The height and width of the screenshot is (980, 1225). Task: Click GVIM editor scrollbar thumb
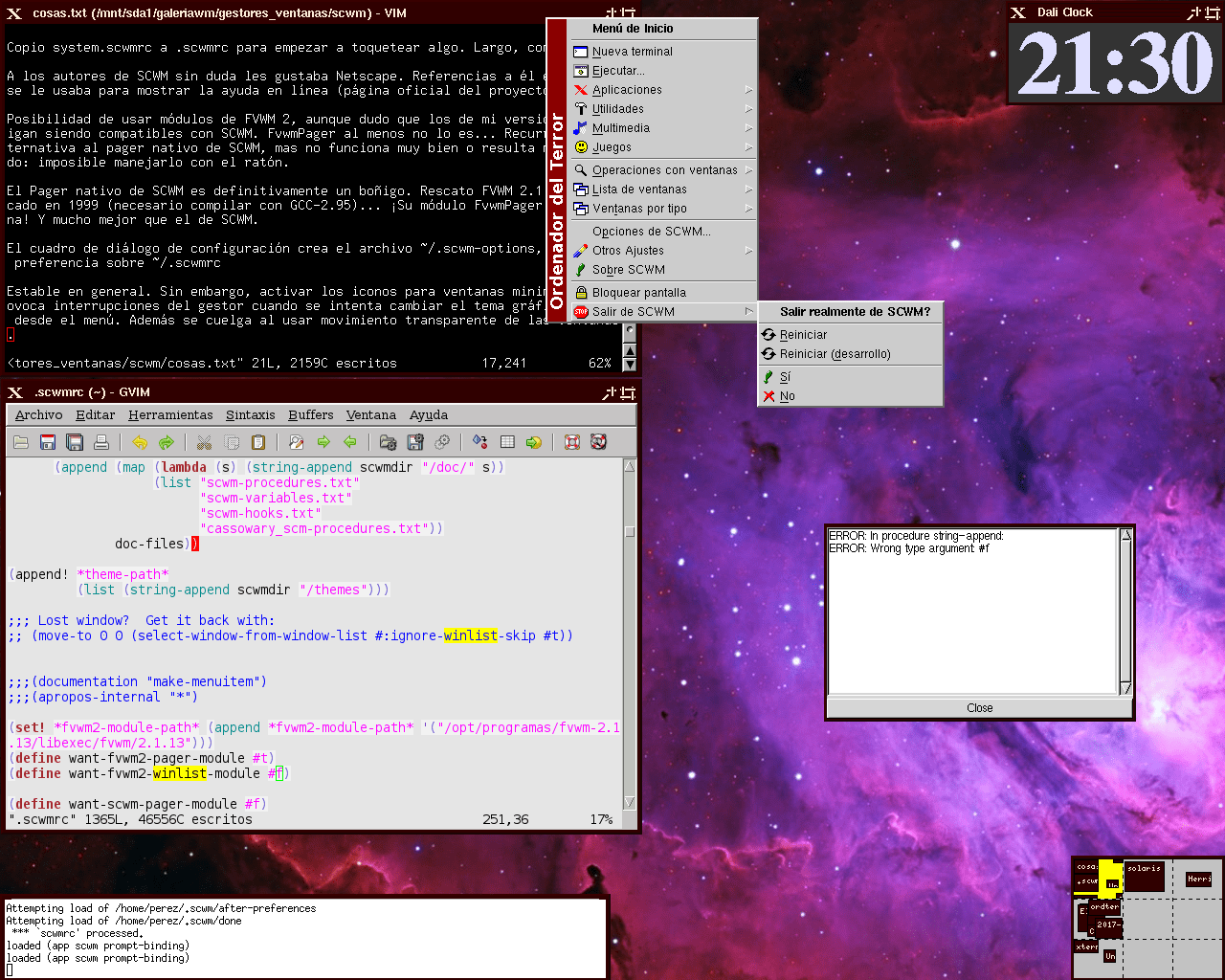click(630, 531)
